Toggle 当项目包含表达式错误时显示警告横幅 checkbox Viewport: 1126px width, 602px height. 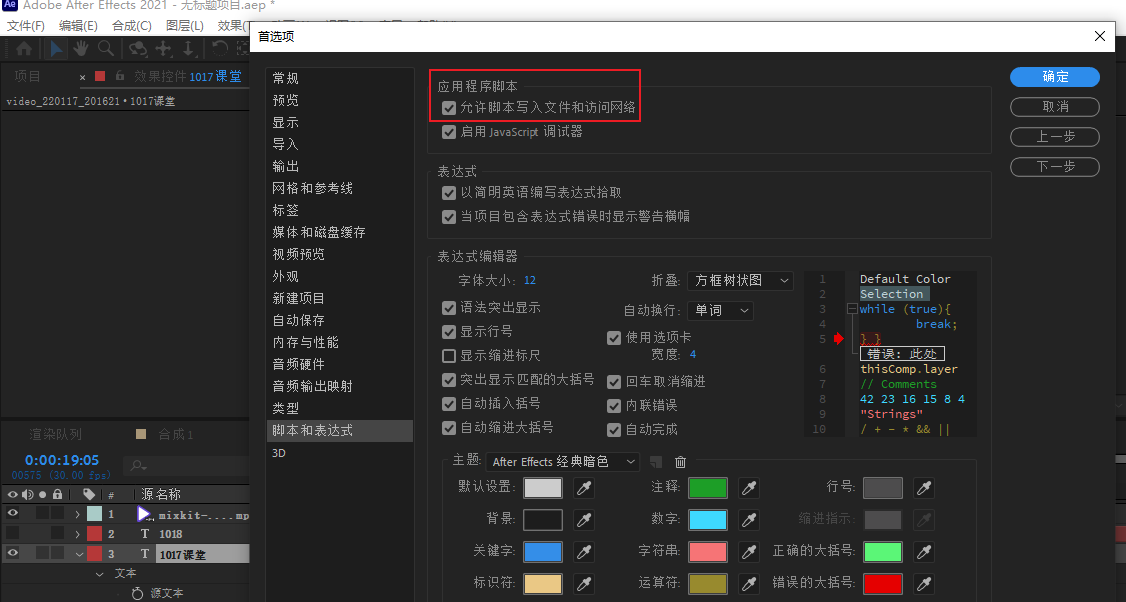click(449, 216)
